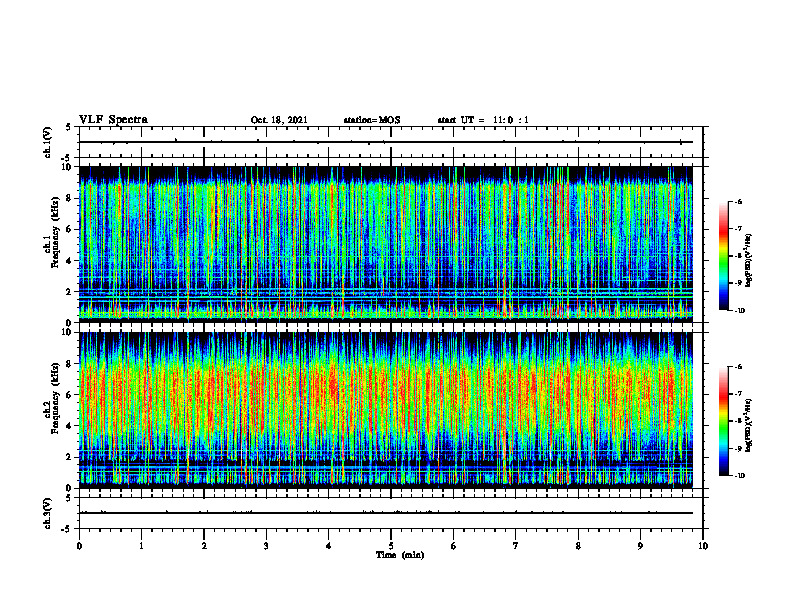
Task: Click the "start UT = 11:0 :1" label
Action: click(x=483, y=120)
